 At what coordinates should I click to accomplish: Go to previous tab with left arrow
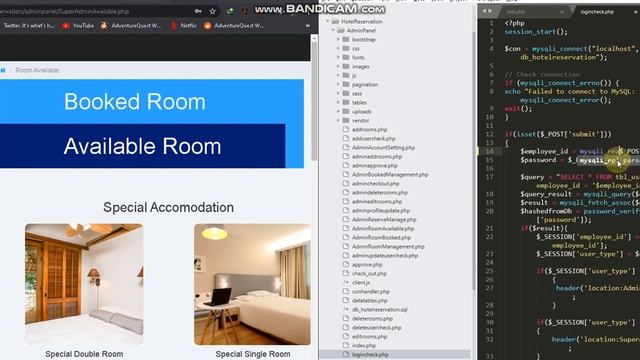(484, 11)
